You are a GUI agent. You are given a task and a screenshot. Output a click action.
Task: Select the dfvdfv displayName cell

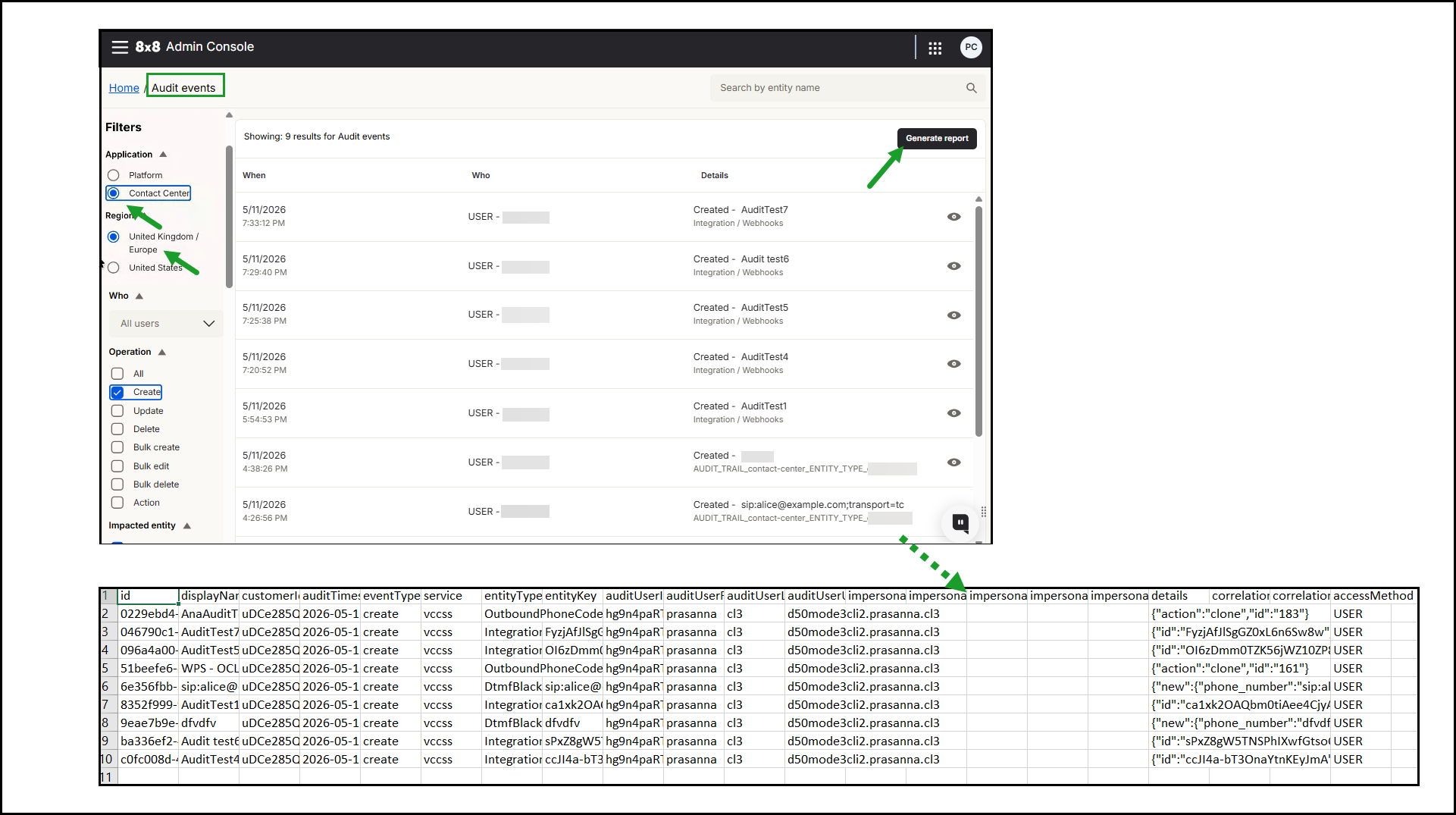click(x=209, y=723)
